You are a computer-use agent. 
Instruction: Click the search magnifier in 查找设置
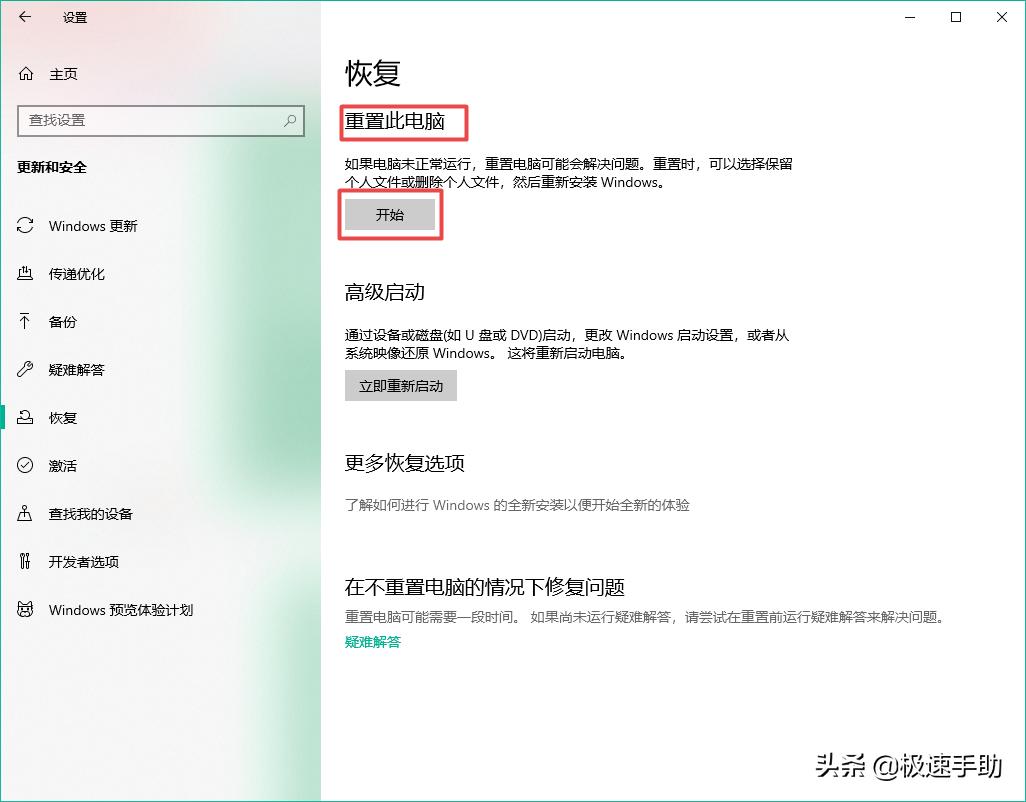(290, 120)
